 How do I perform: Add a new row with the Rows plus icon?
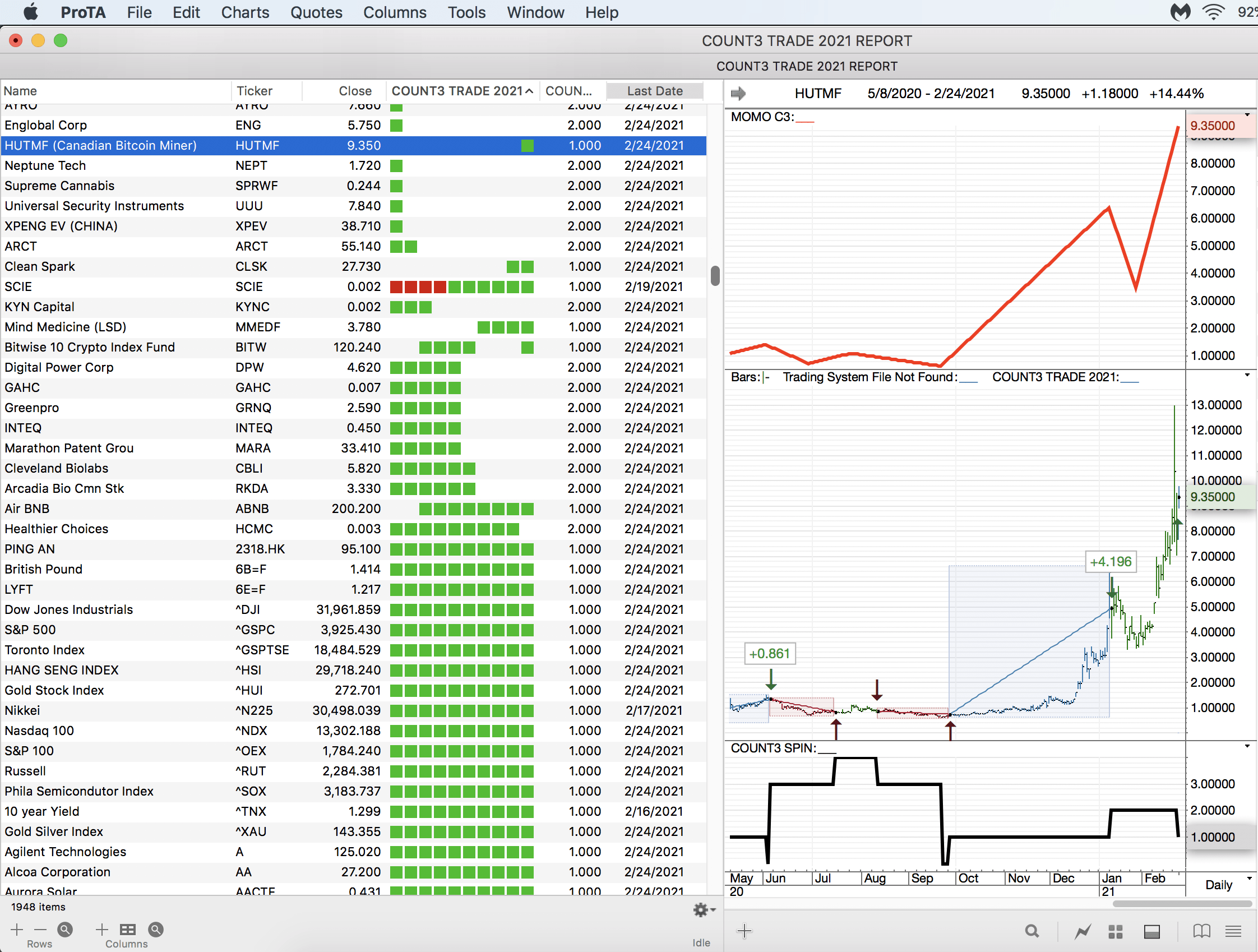[x=17, y=929]
